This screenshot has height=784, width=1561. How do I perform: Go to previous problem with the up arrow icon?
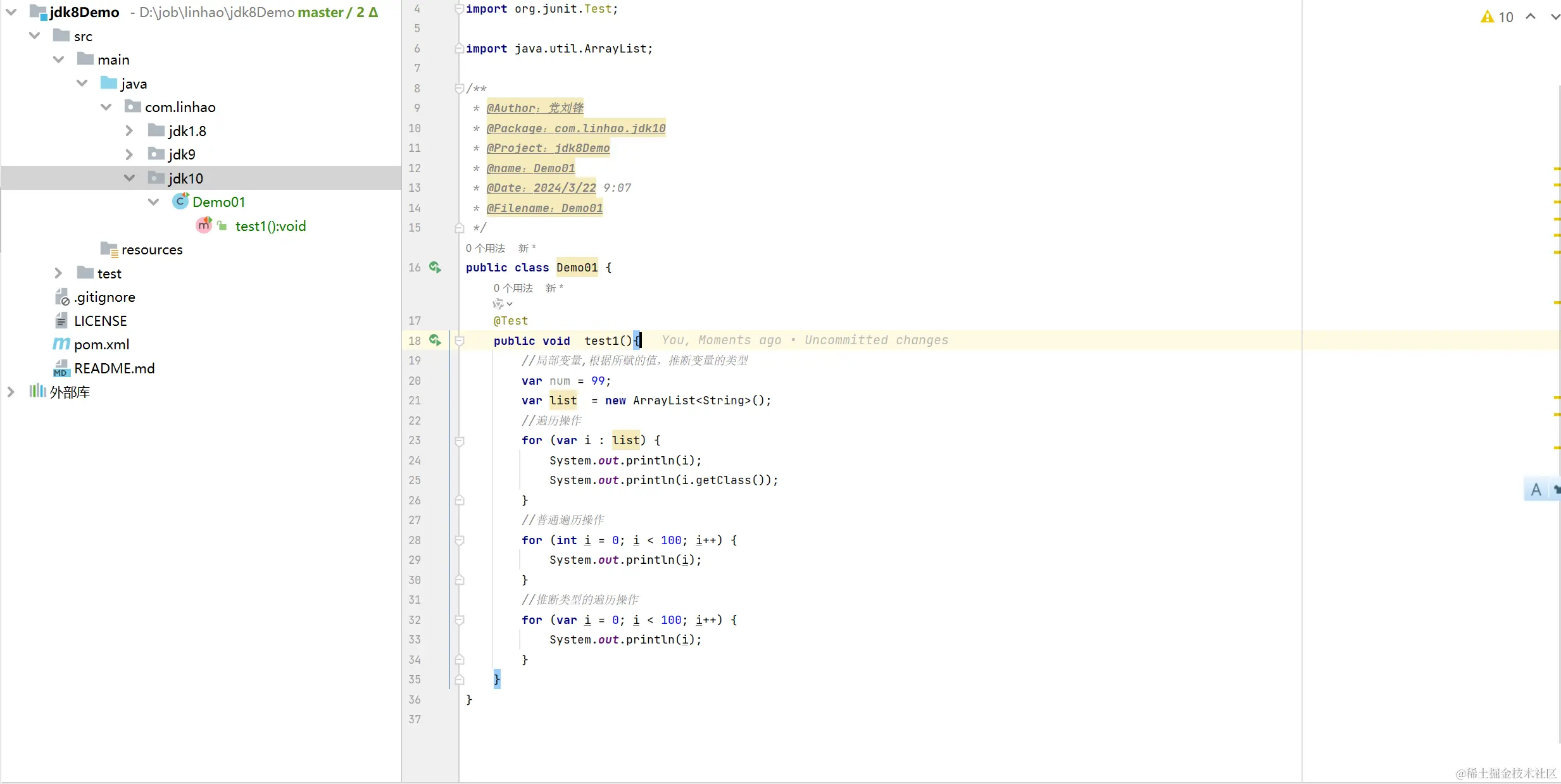1530,17
